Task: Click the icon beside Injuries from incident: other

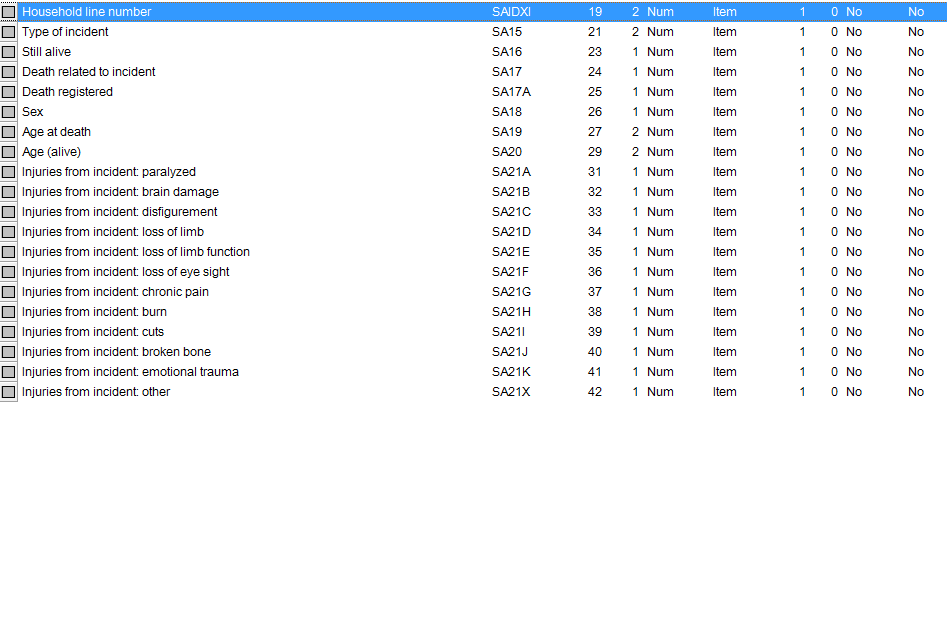Action: point(9,392)
